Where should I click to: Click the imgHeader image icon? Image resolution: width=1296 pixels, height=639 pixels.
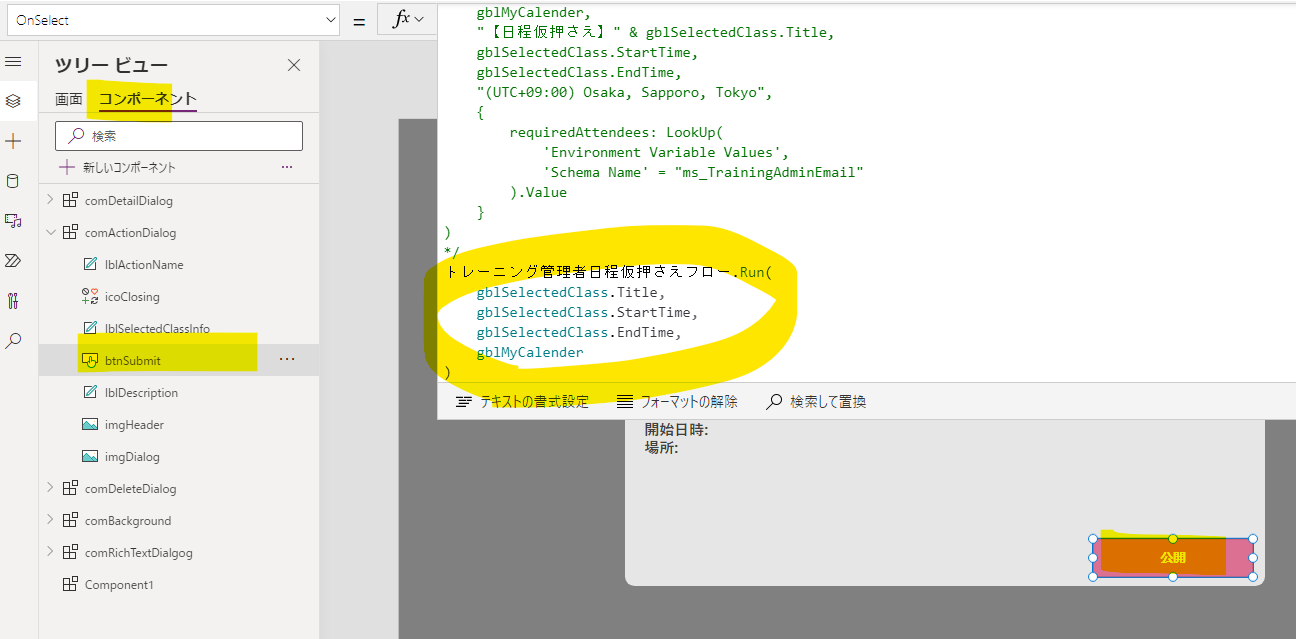pyautogui.click(x=89, y=425)
